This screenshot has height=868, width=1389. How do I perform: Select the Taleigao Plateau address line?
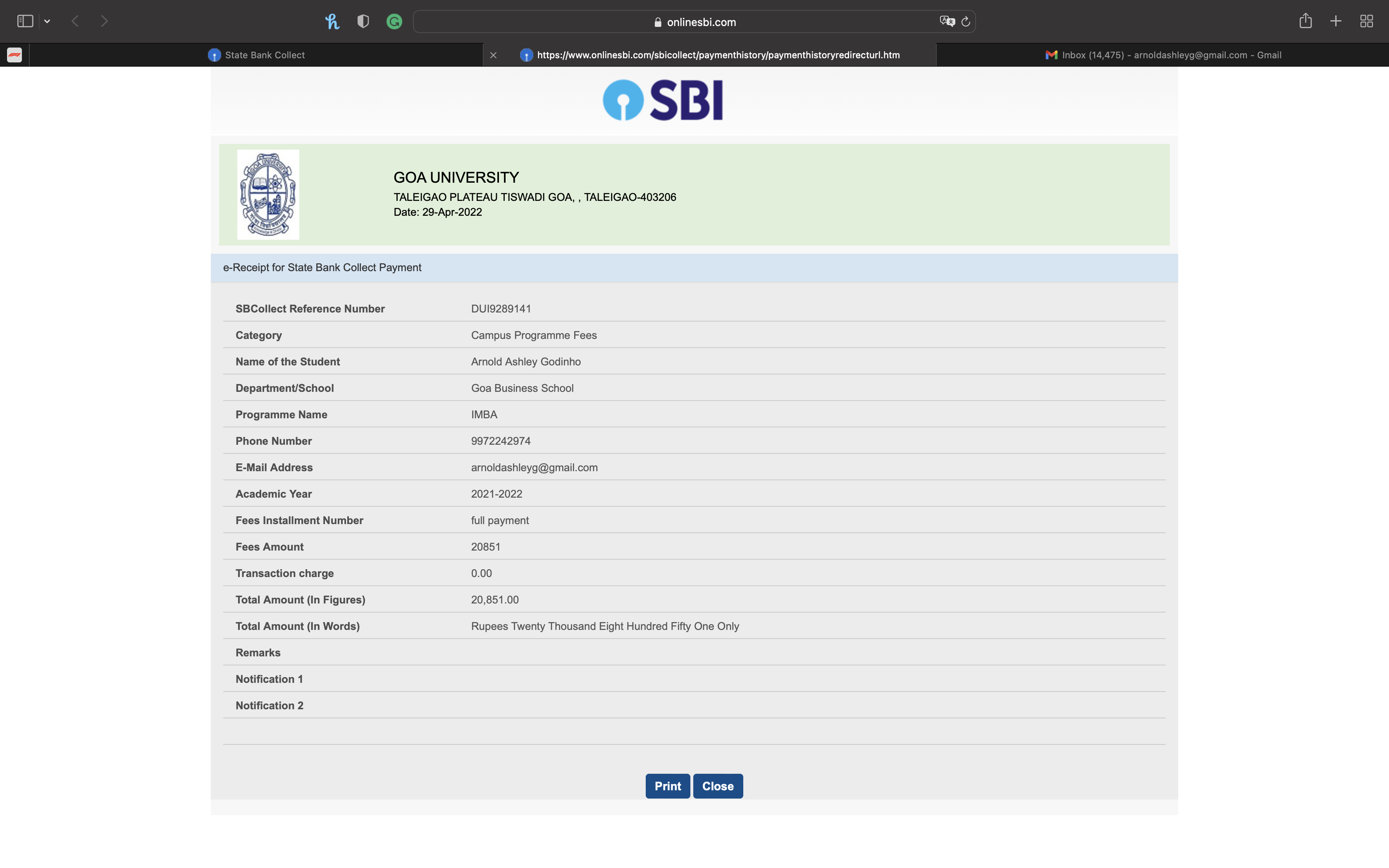click(x=535, y=197)
